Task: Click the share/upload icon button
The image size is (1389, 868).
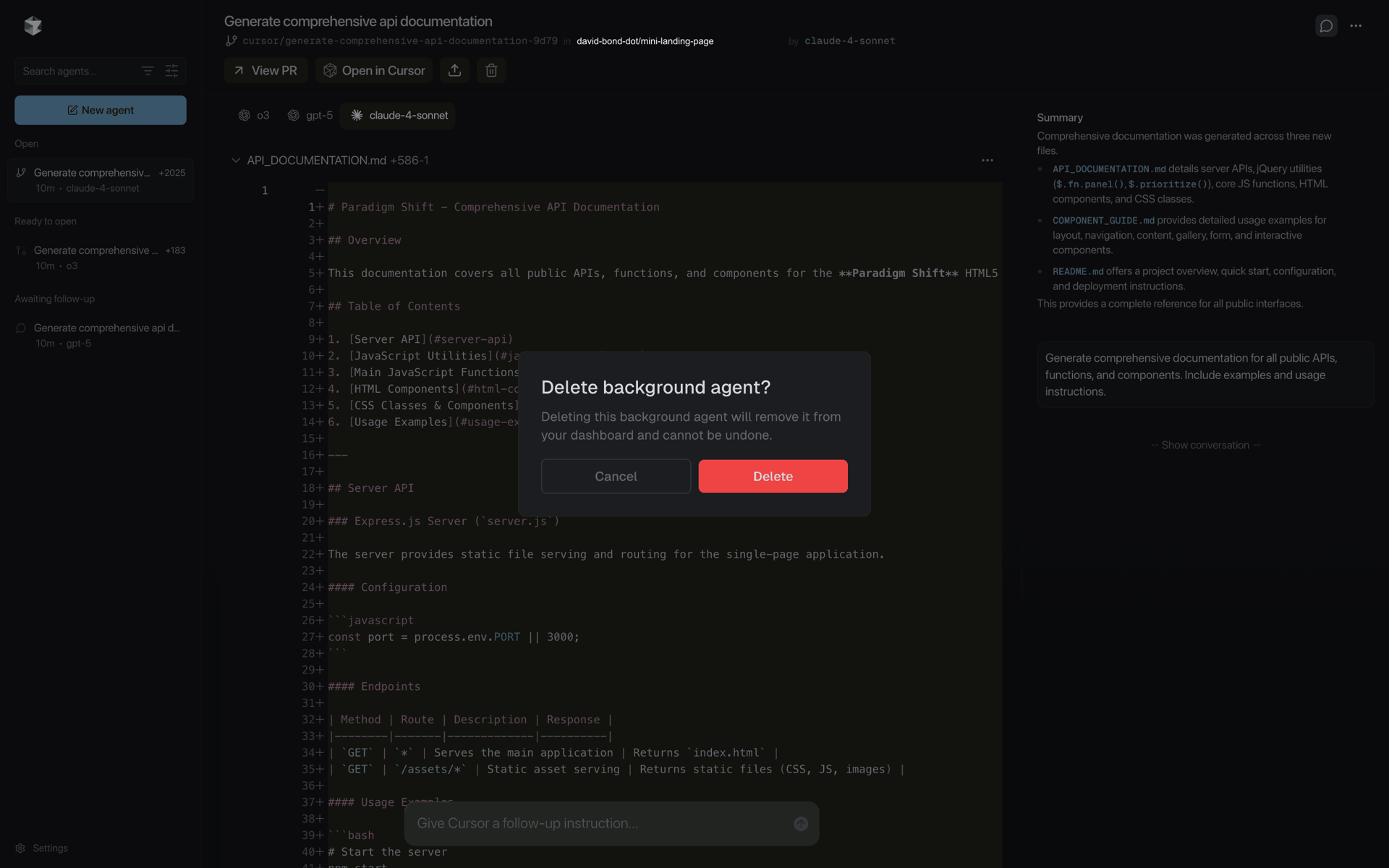Action: pos(454,70)
